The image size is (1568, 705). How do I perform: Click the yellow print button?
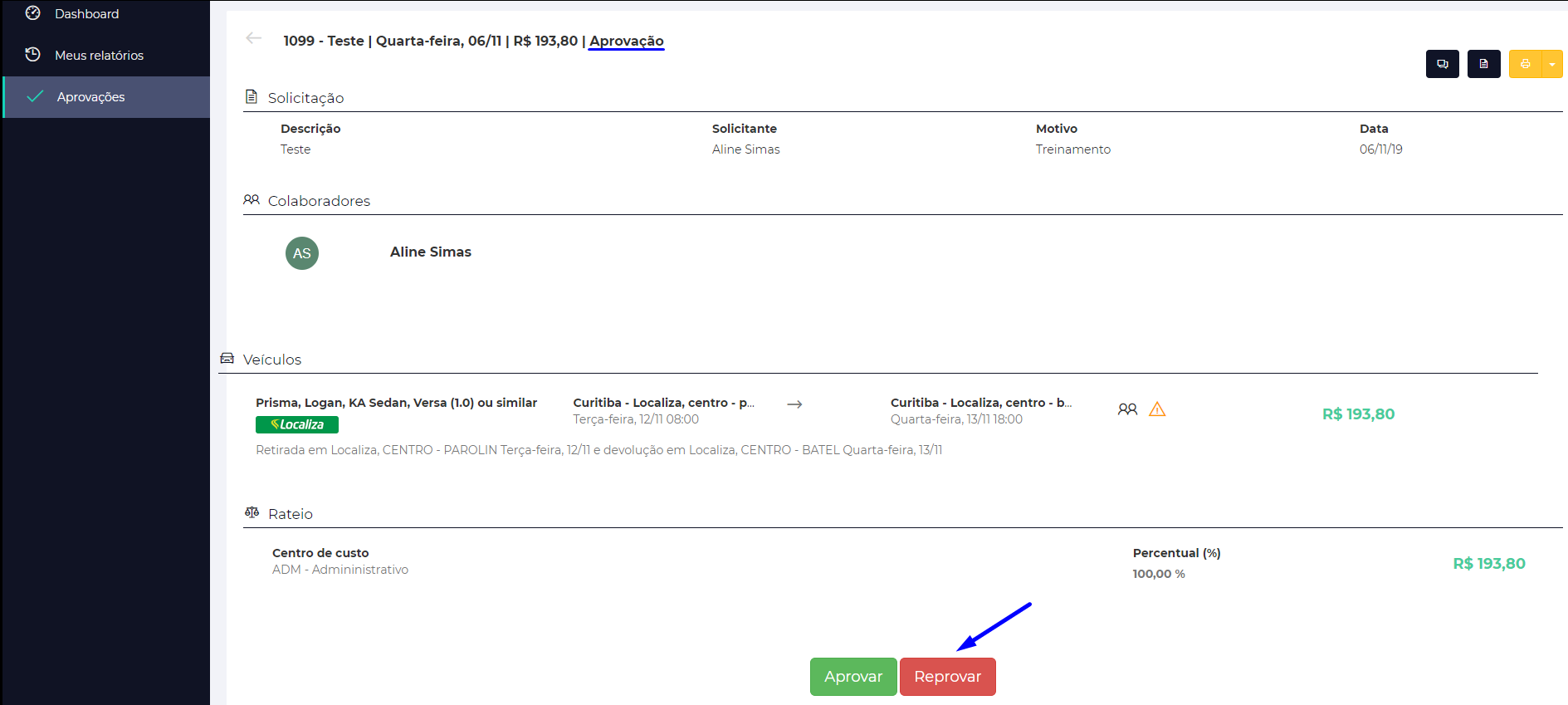[1525, 64]
